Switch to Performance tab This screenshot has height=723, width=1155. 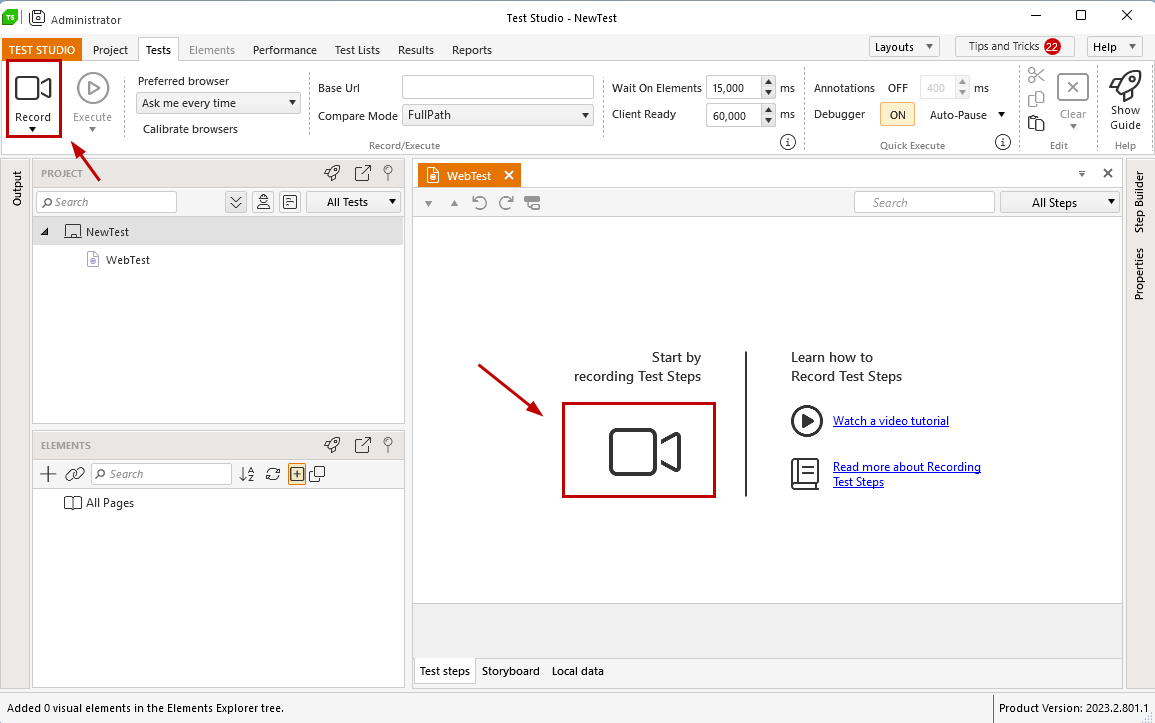[x=284, y=50]
